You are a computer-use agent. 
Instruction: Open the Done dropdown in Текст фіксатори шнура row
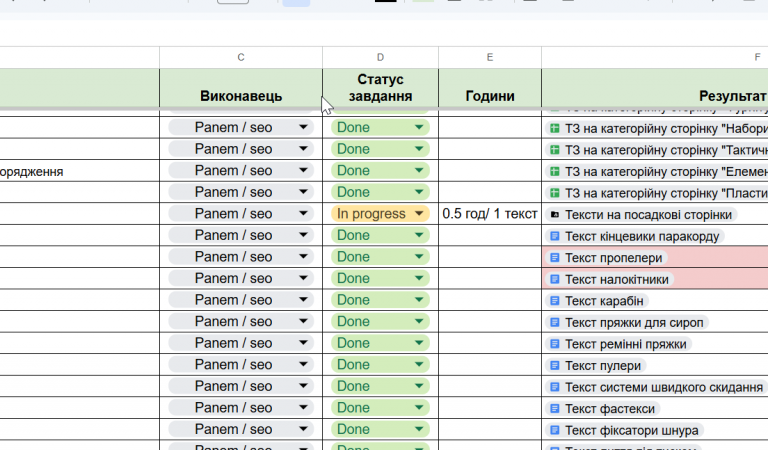380,429
